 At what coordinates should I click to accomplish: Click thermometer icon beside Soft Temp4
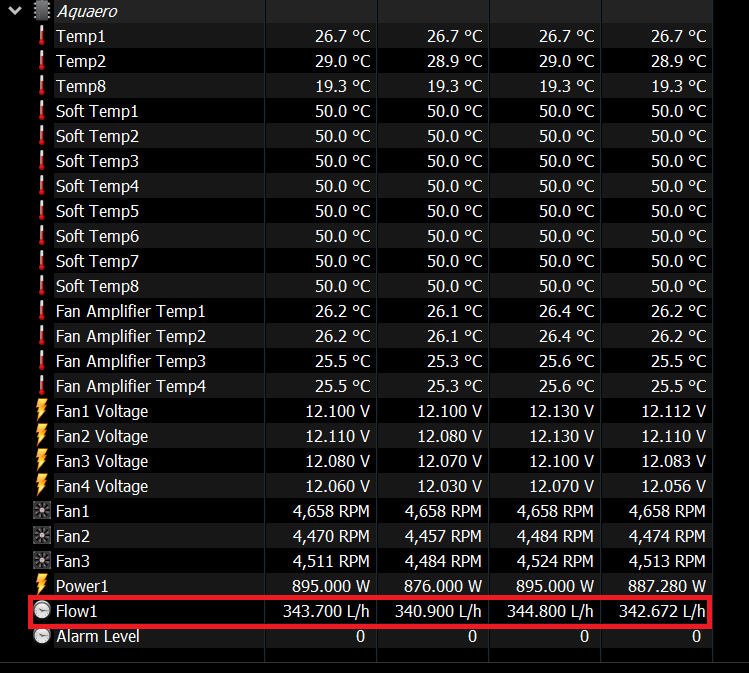pyautogui.click(x=42, y=186)
